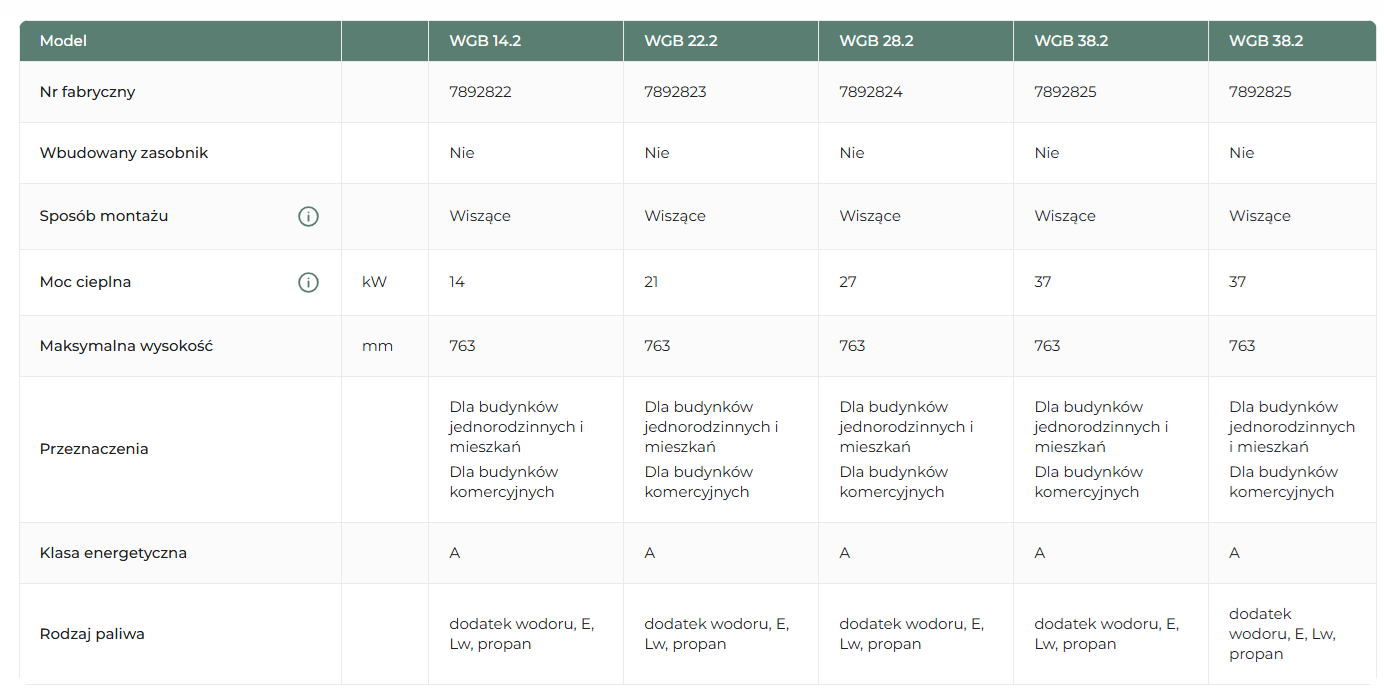This screenshot has height=697, width=1384.
Task: Select the 14 kW power value
Action: point(457,282)
